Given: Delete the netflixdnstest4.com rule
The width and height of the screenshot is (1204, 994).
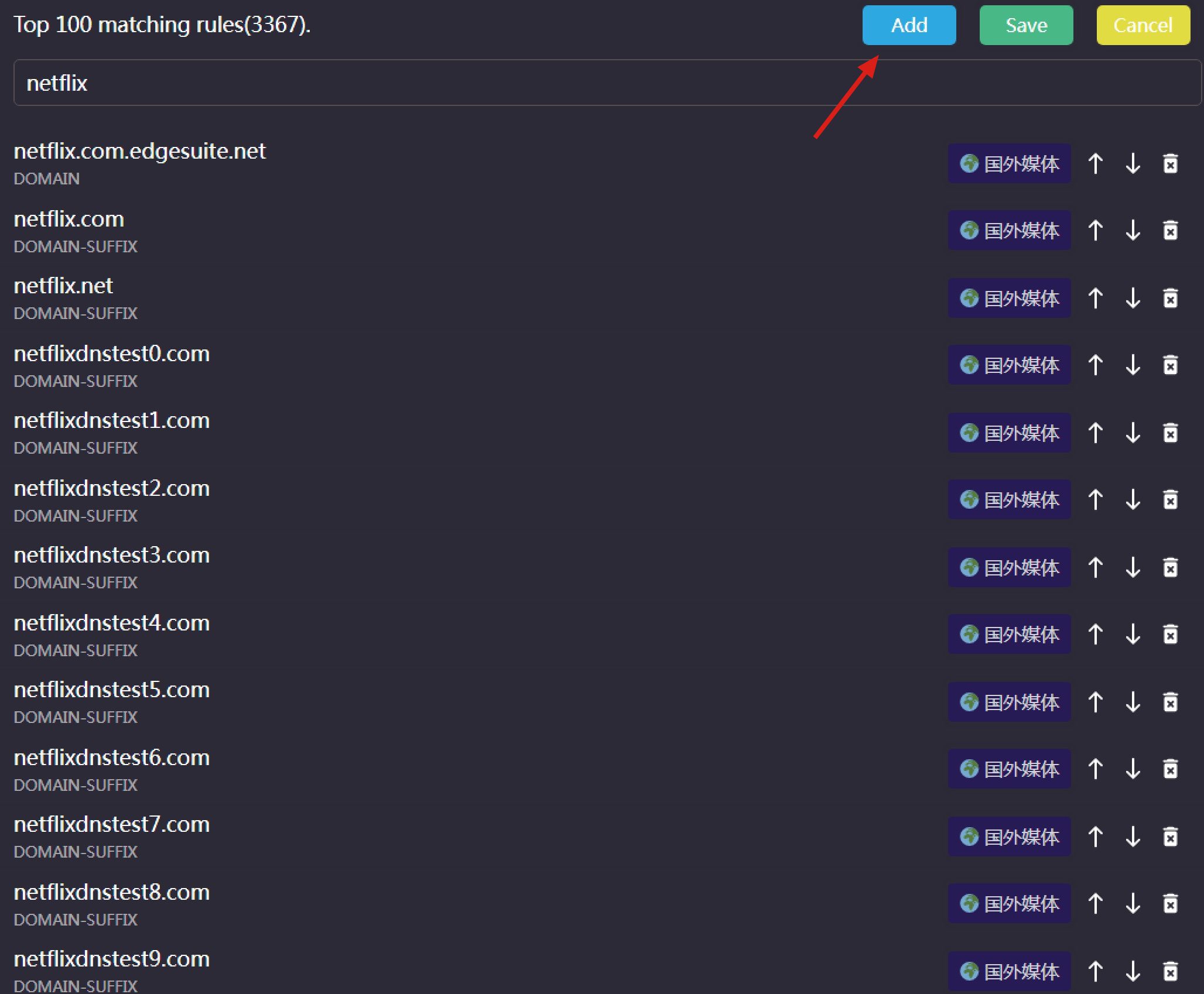Looking at the screenshot, I should (x=1170, y=634).
